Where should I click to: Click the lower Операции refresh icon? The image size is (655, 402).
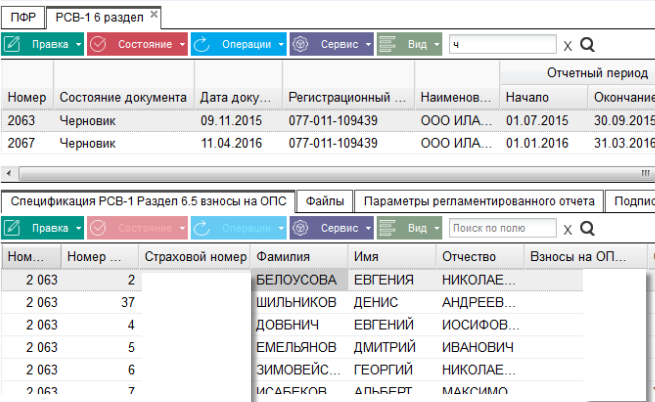click(x=202, y=228)
